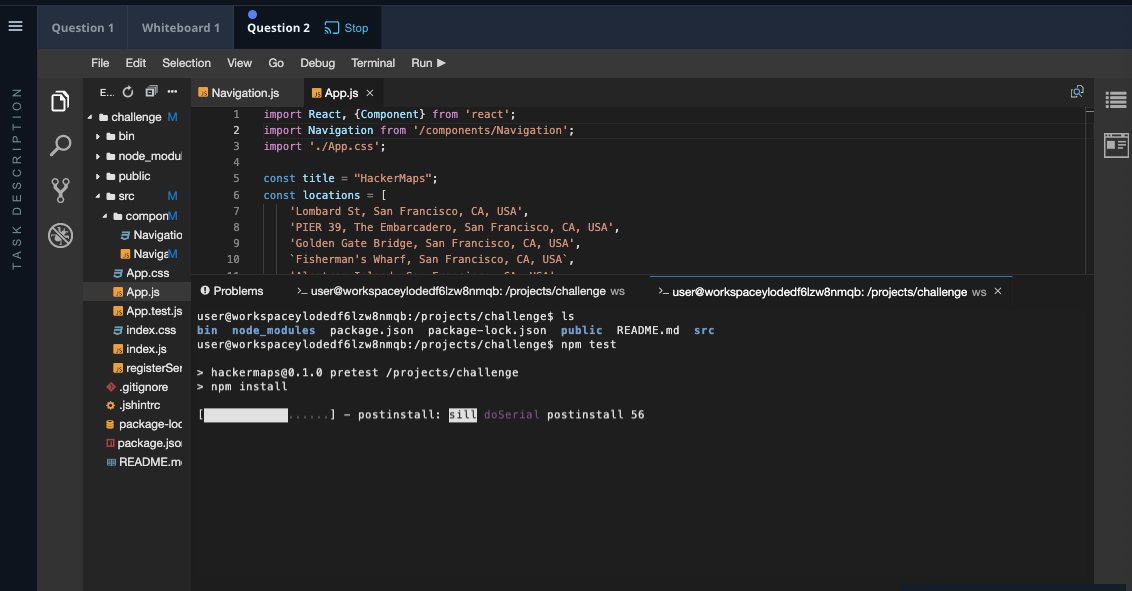
Task: Stop screen sharing with Stop button
Action: 347,28
